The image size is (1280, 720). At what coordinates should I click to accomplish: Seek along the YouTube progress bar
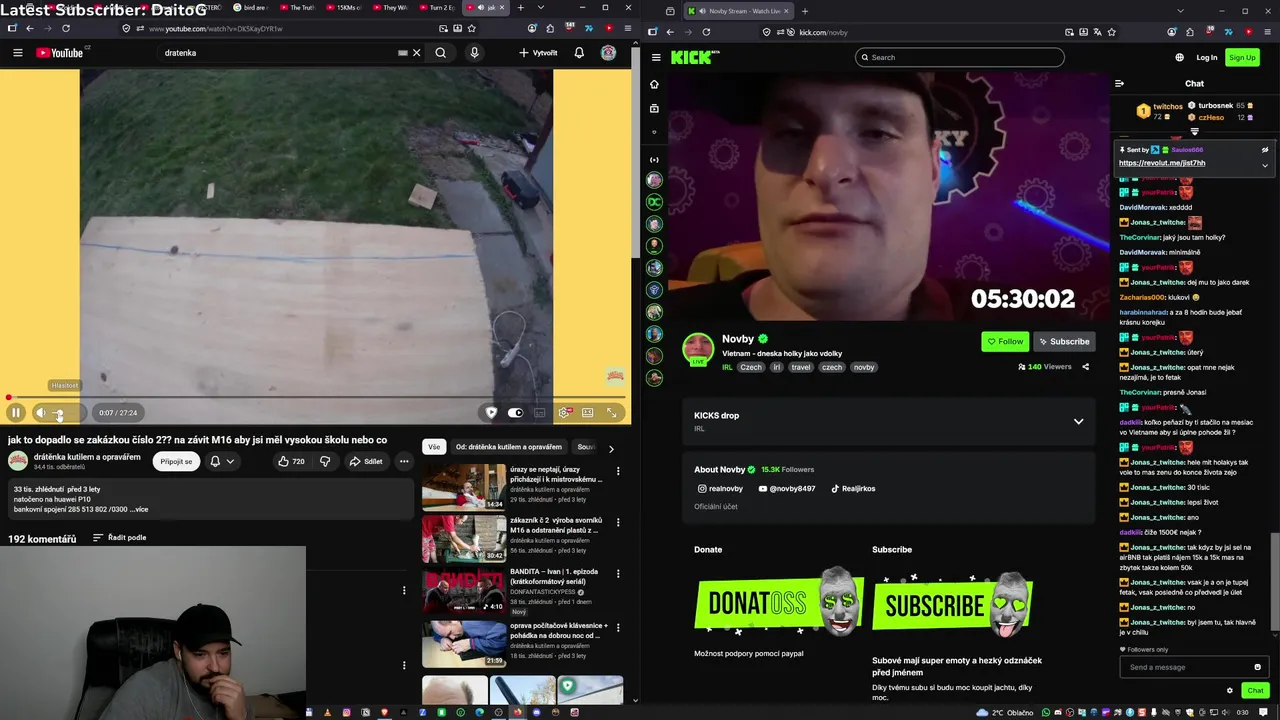(x=316, y=397)
